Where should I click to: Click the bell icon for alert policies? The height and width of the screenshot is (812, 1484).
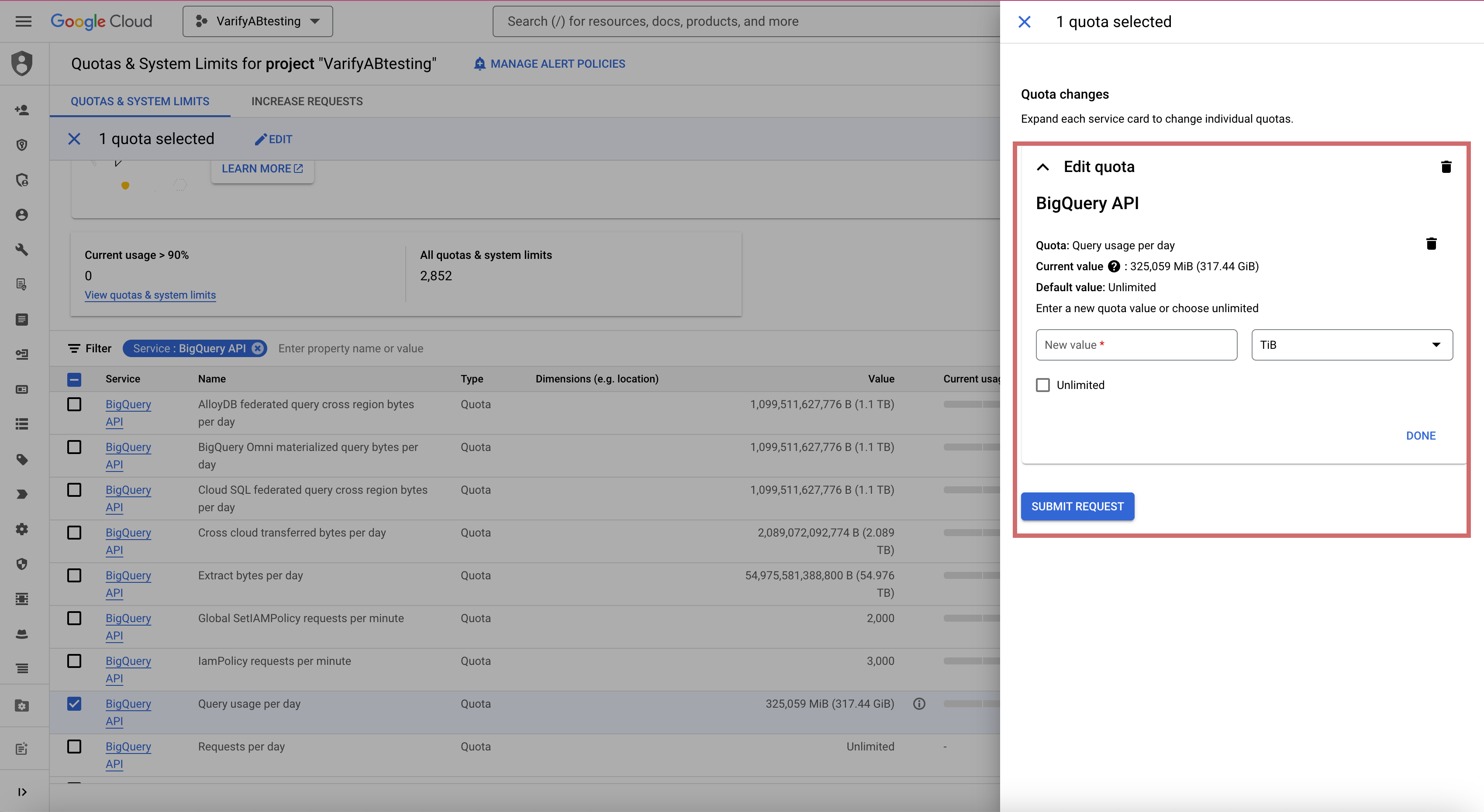point(479,64)
